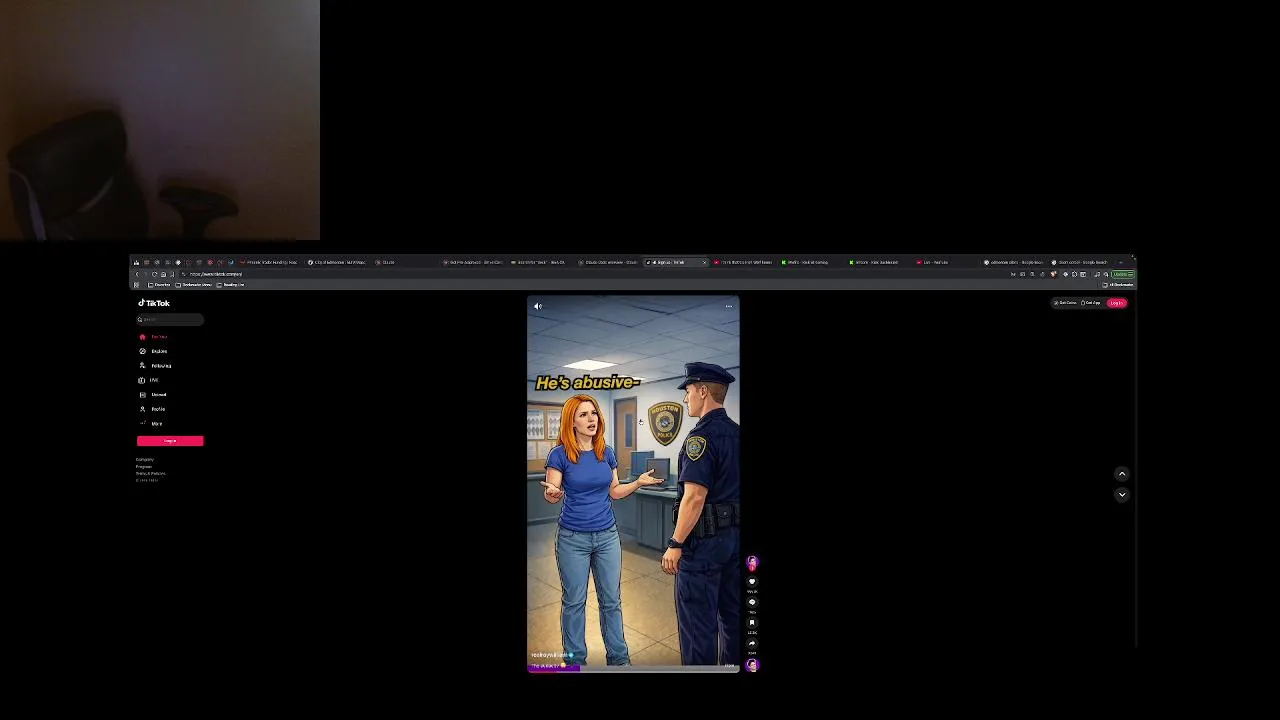Image resolution: width=1280 pixels, height=720 pixels.
Task: Open the tab list dropdown arrow
Action: (1121, 262)
